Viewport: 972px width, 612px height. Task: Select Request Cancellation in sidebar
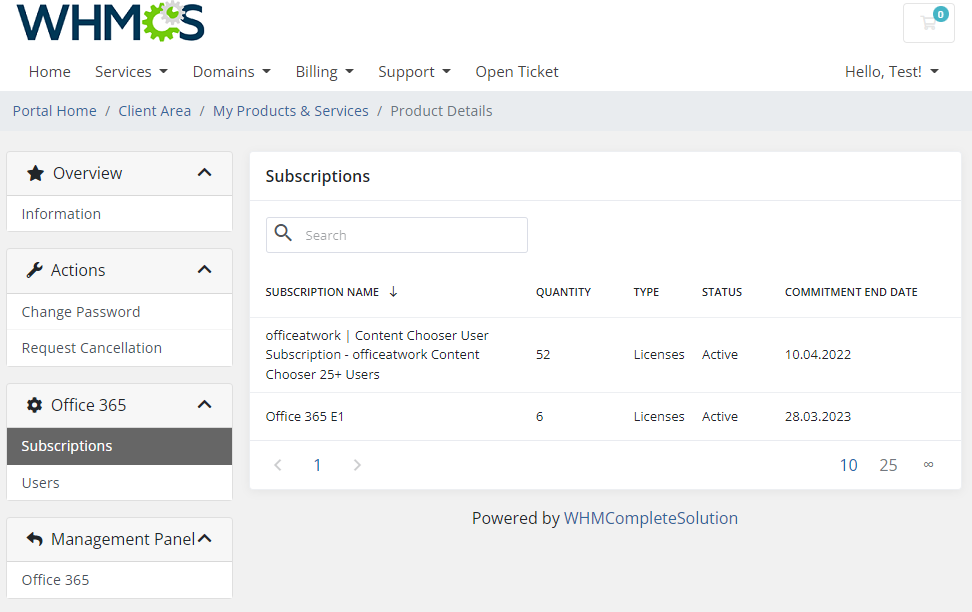[x=120, y=348]
